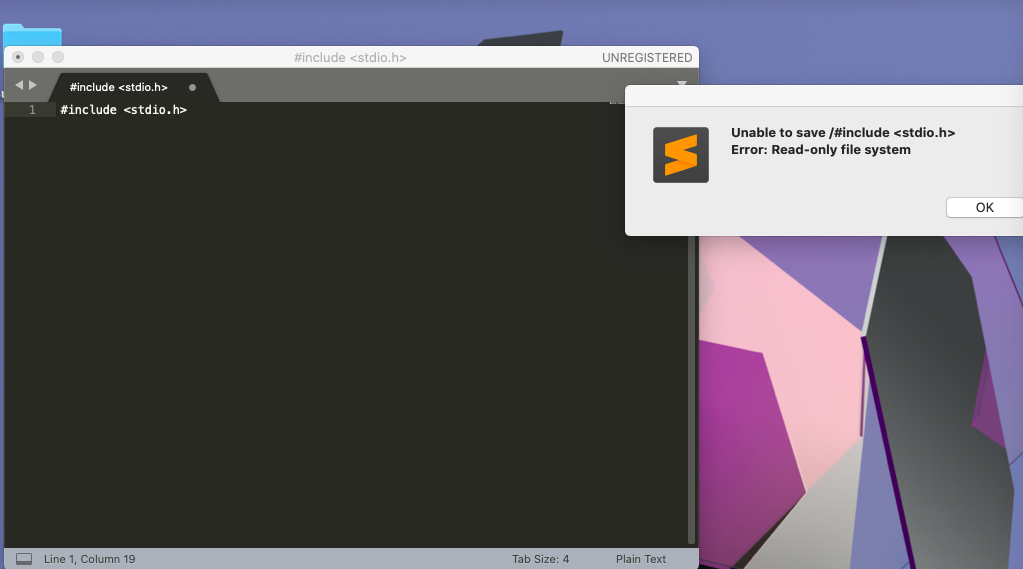Open the tab list dropdown arrow
The height and width of the screenshot is (569, 1023).
682,84
